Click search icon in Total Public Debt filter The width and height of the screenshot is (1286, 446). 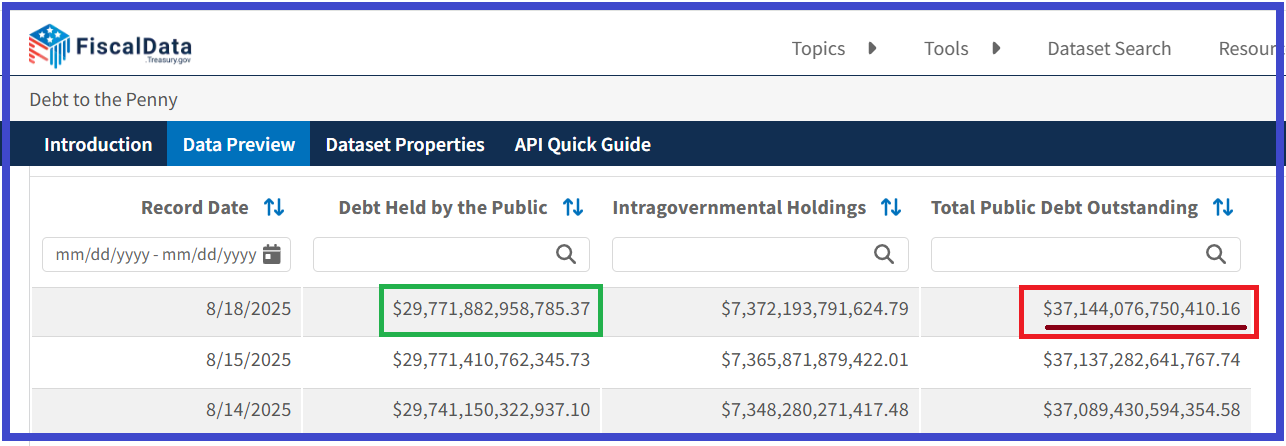1216,255
